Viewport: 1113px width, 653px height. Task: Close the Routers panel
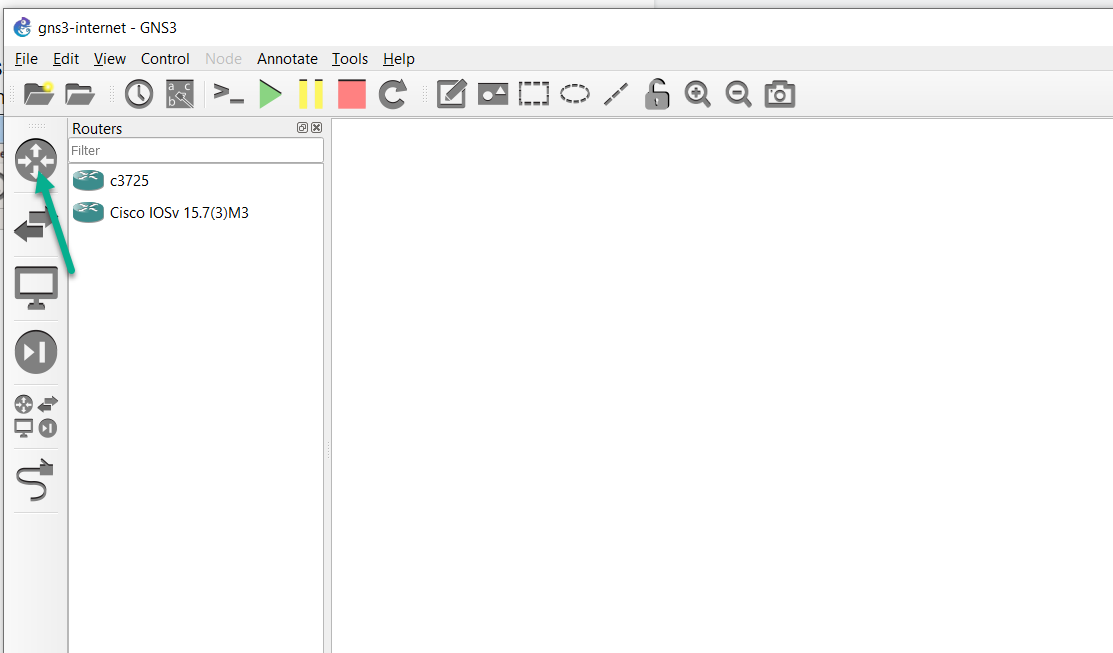click(x=317, y=128)
